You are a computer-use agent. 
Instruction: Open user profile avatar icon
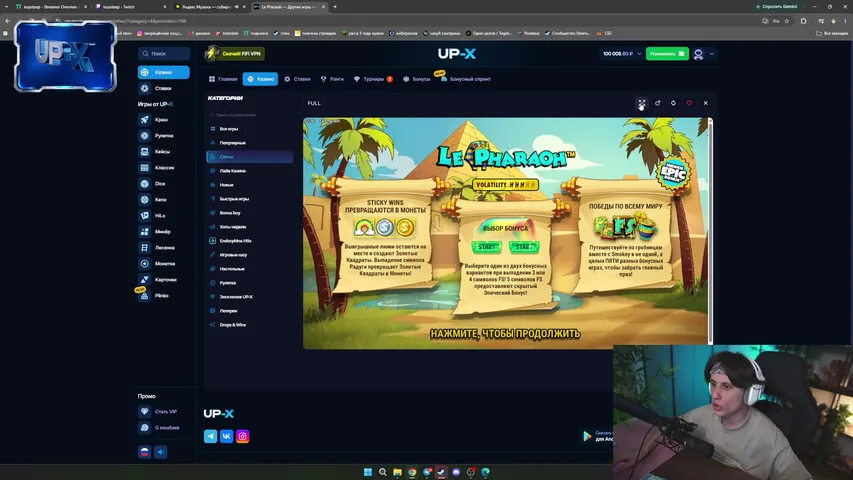pos(699,54)
